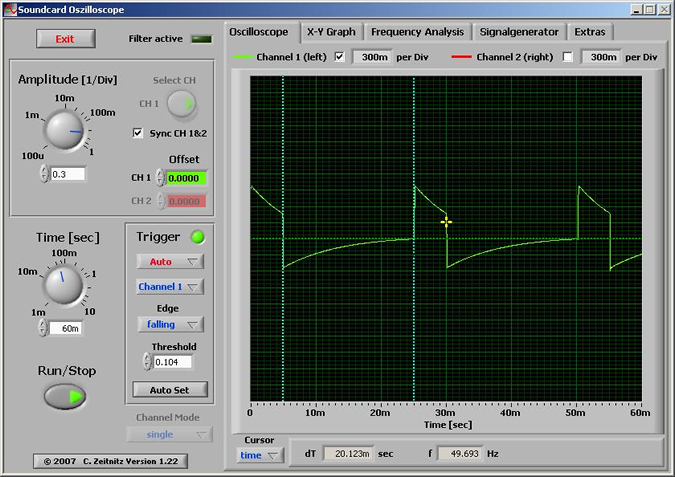This screenshot has width=675, height=477.
Task: Click the Threshold value input field
Action: [173, 362]
